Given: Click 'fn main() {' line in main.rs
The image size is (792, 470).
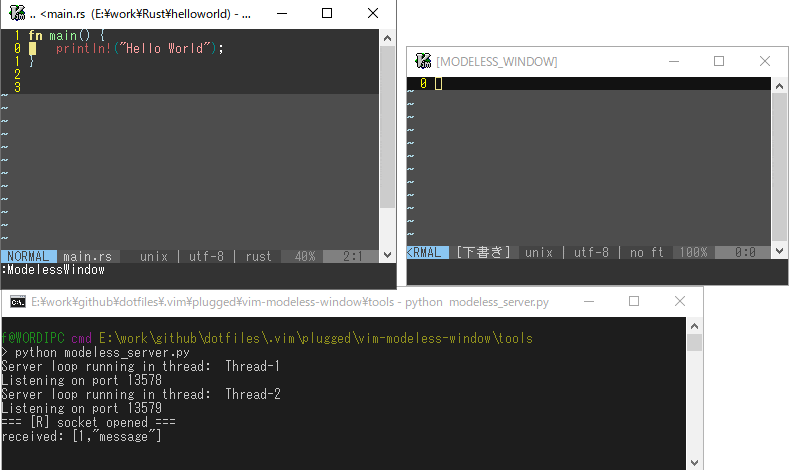Looking at the screenshot, I should point(66,35).
